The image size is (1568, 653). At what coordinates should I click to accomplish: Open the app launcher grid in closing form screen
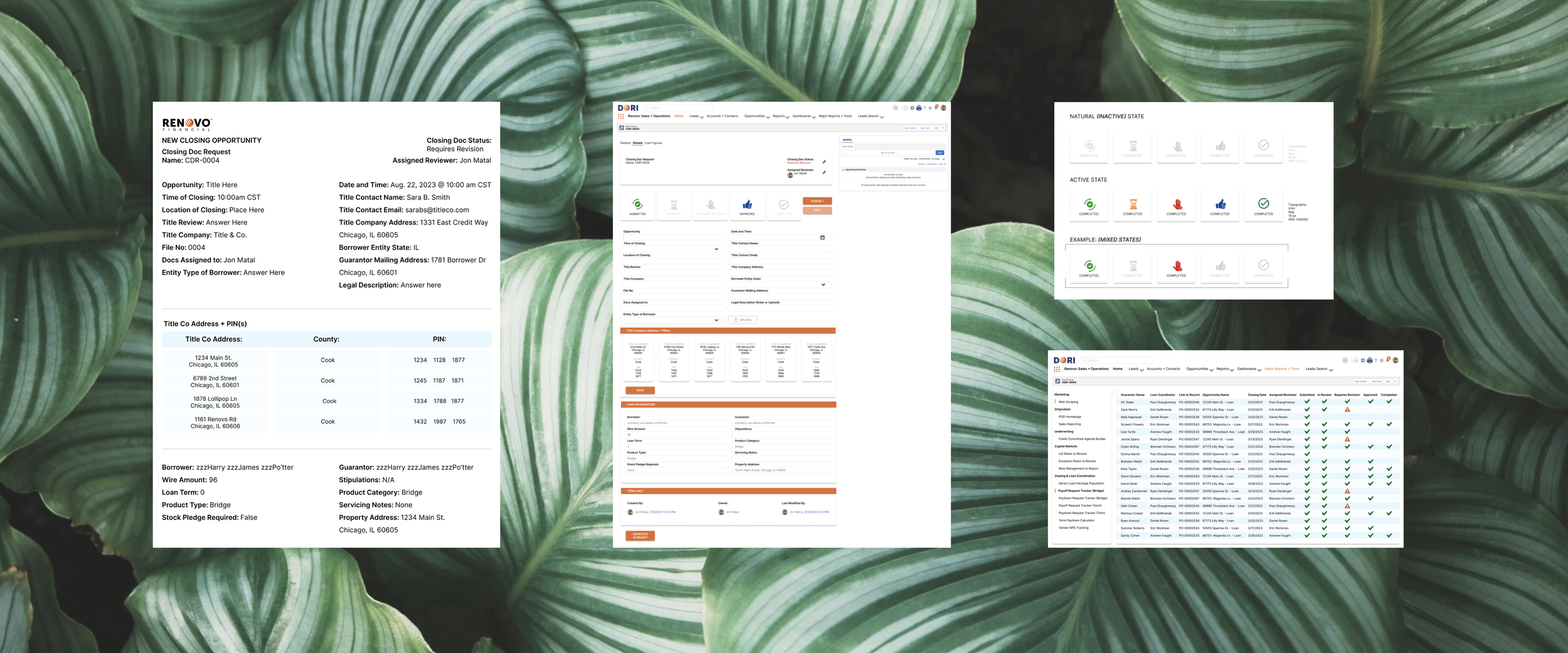click(x=621, y=117)
